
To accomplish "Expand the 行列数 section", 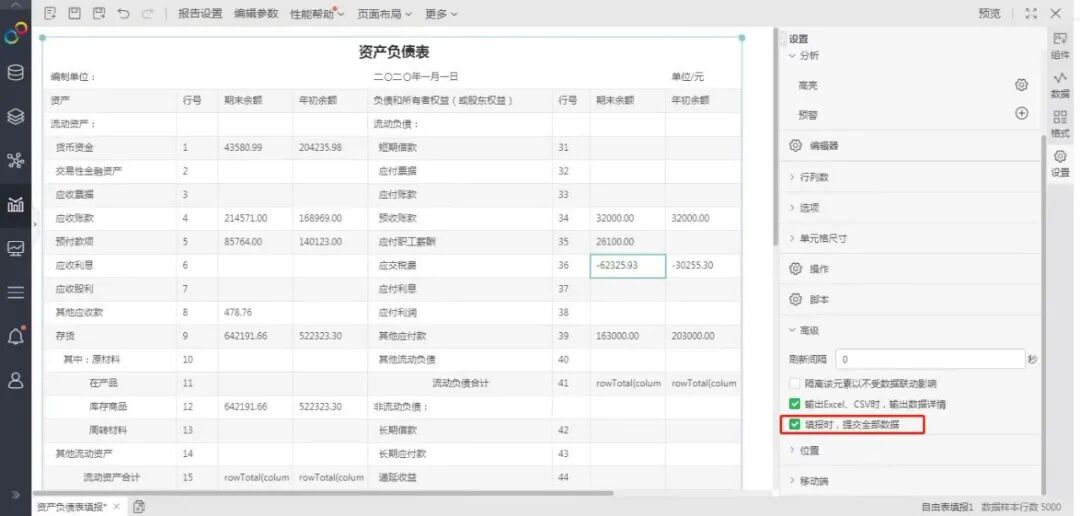I will 809,177.
